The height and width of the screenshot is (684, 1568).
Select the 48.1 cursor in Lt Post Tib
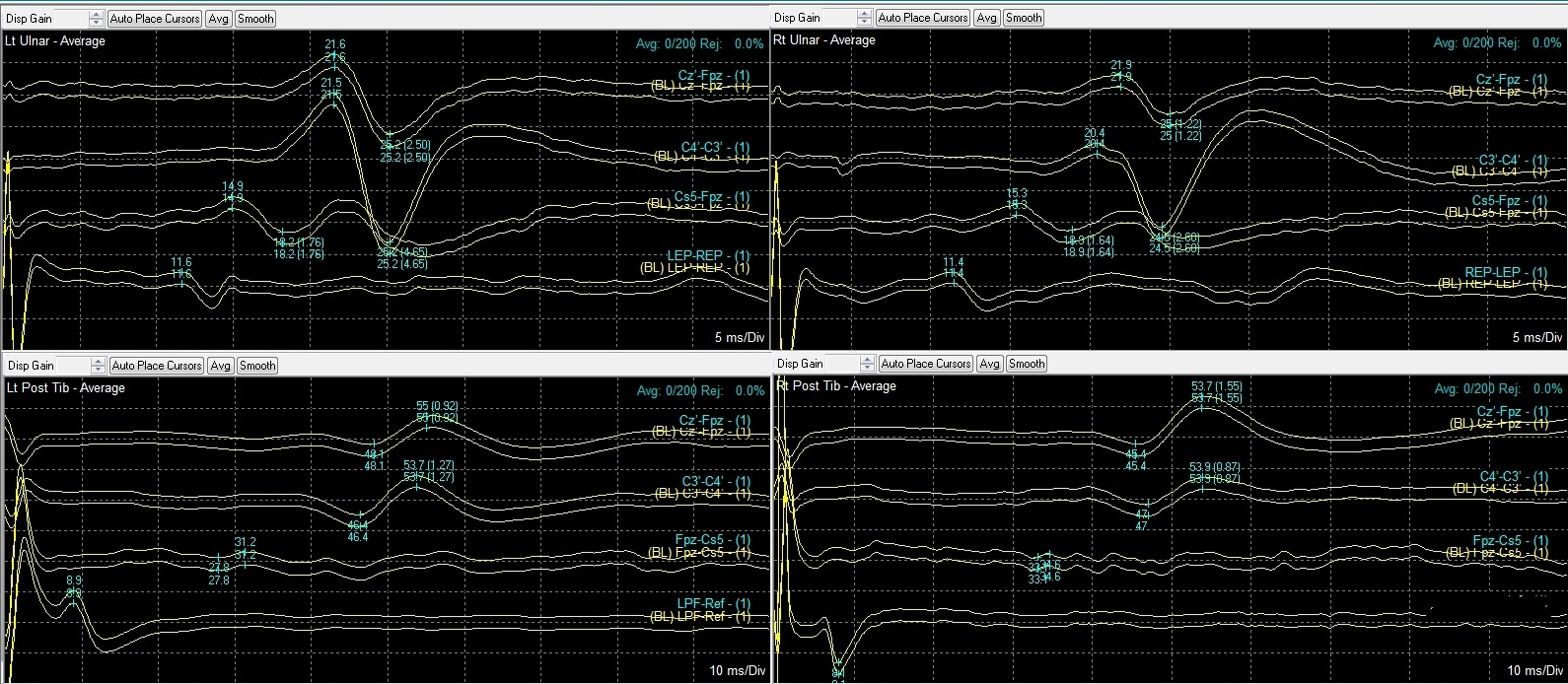374,453
